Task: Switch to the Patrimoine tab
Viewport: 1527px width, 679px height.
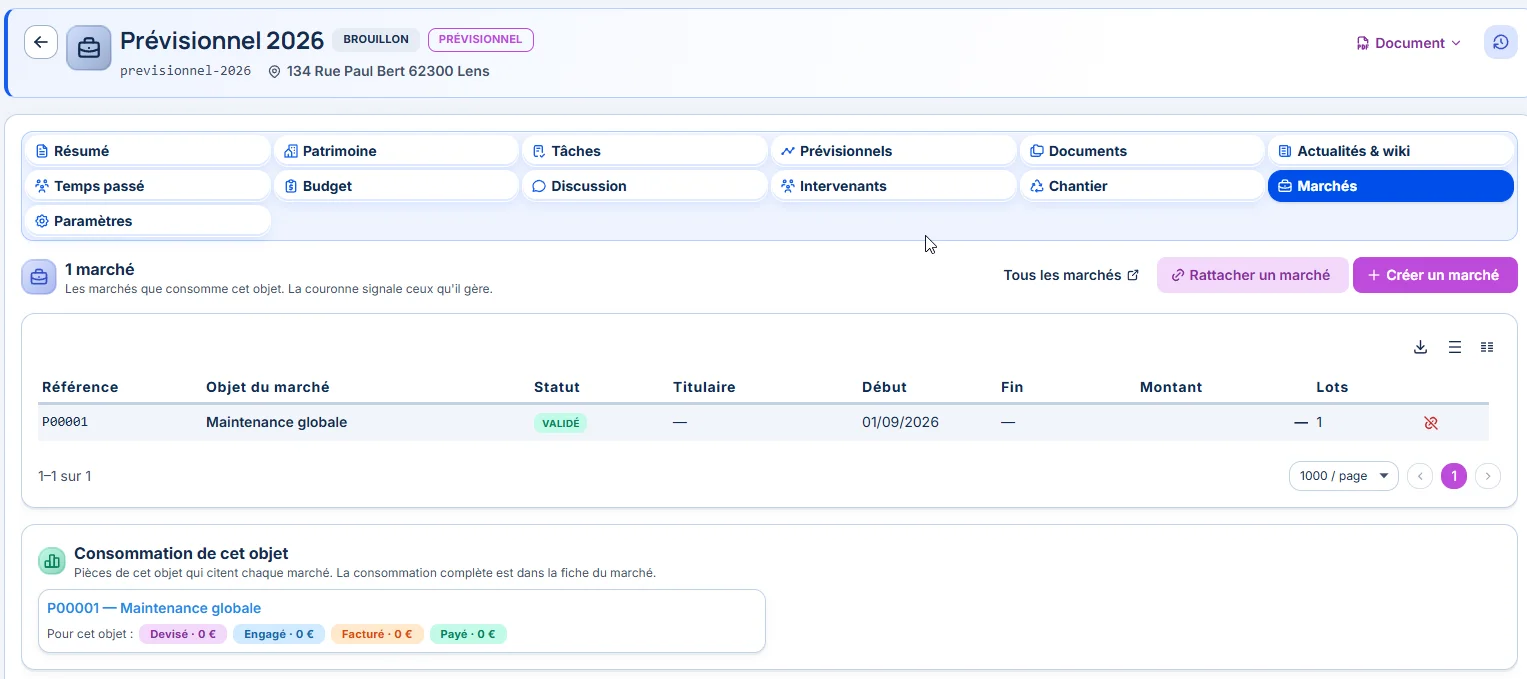Action: [395, 151]
